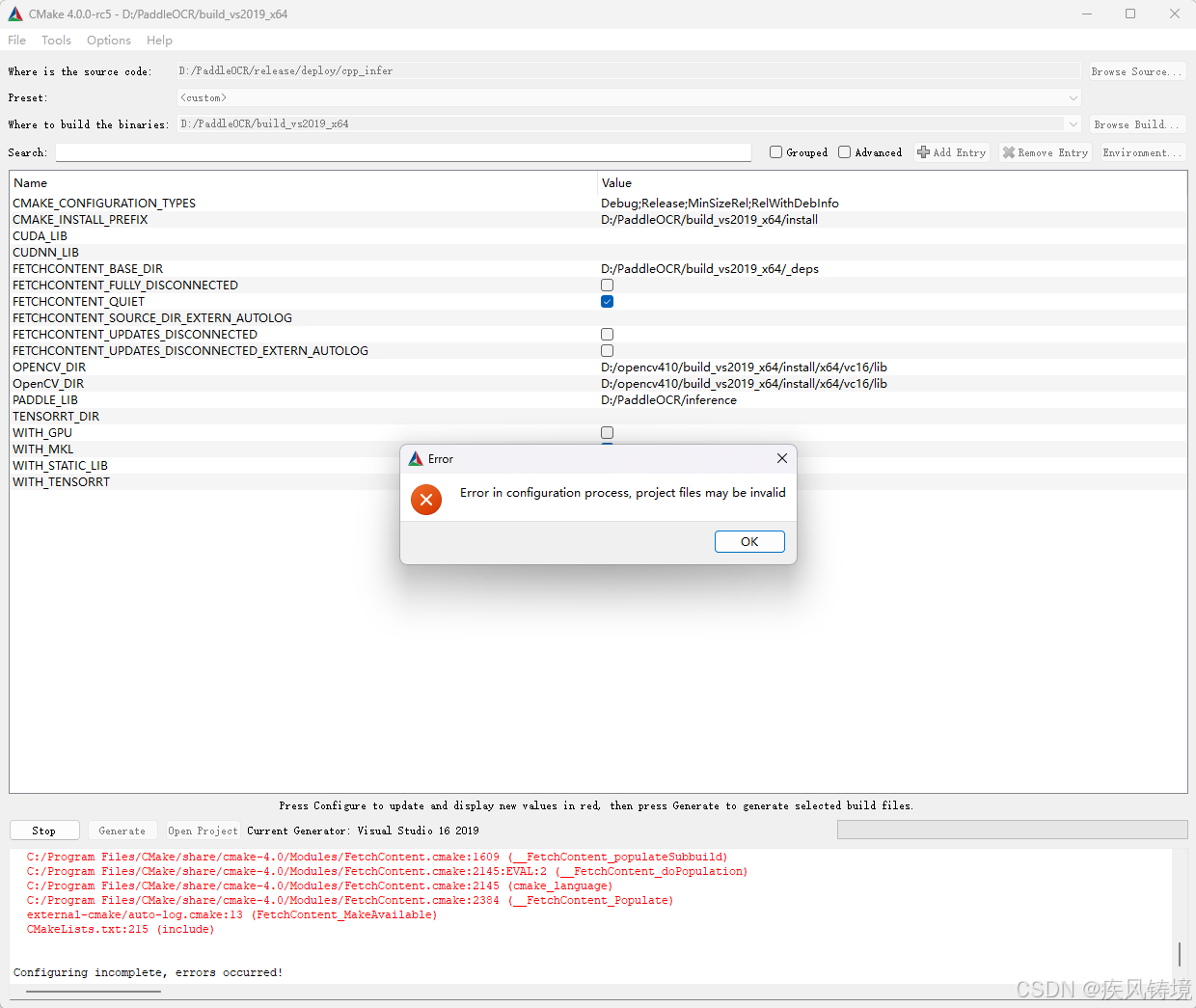Select the FETCHCONTENT_BASE_DIR entry
This screenshot has width=1196, height=1008.
coord(88,269)
